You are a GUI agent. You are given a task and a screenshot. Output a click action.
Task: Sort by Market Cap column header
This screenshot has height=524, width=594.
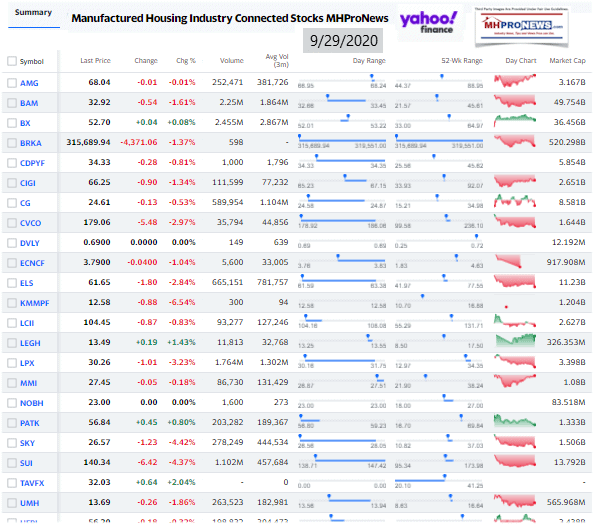click(567, 61)
